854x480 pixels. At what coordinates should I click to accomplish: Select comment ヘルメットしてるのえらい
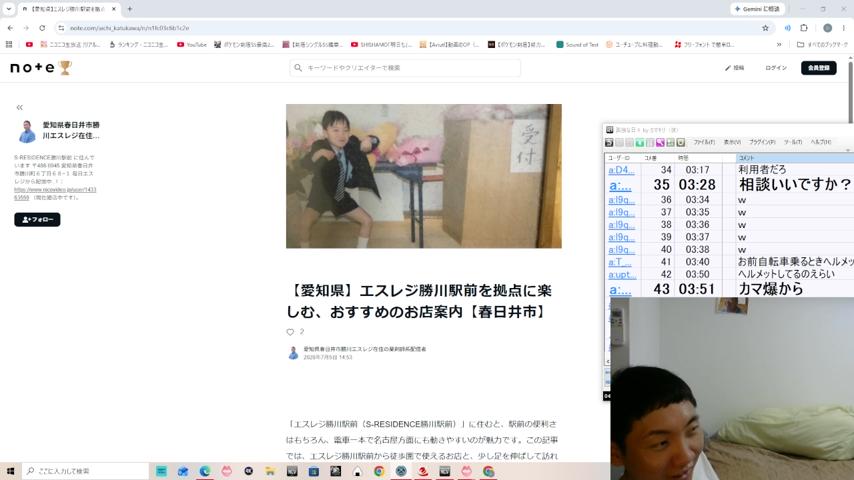786,274
